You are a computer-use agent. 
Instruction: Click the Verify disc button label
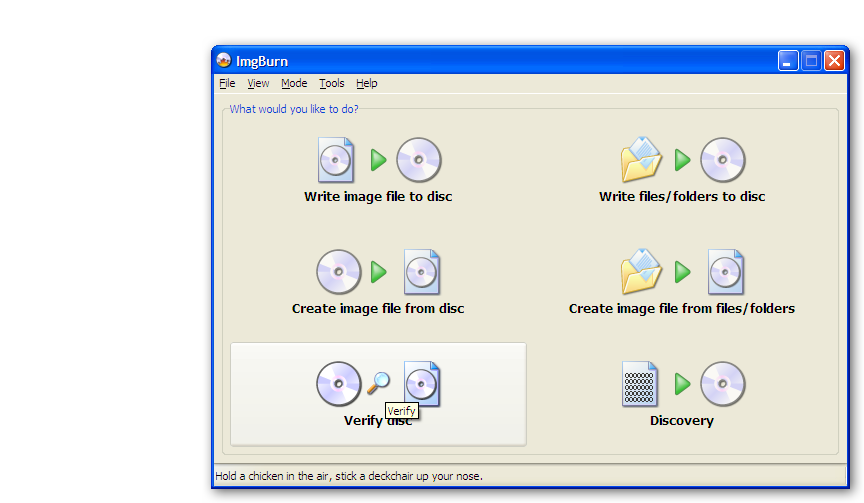pos(378,421)
